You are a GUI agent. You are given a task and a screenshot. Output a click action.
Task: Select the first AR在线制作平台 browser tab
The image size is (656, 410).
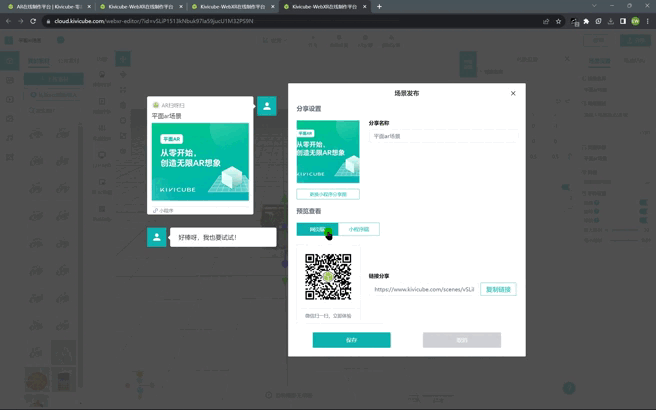(50, 7)
